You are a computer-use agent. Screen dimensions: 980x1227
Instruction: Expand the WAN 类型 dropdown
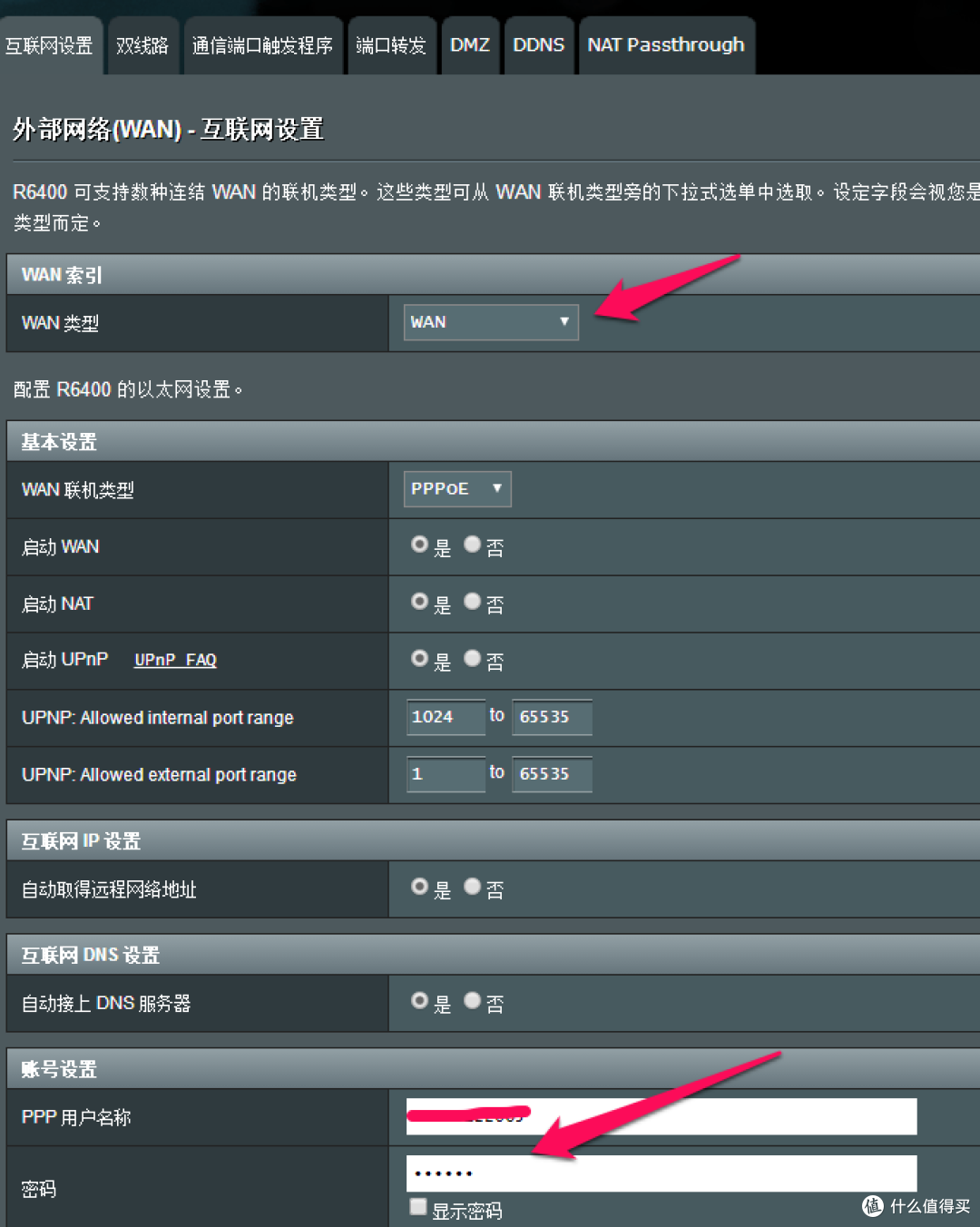(x=490, y=322)
